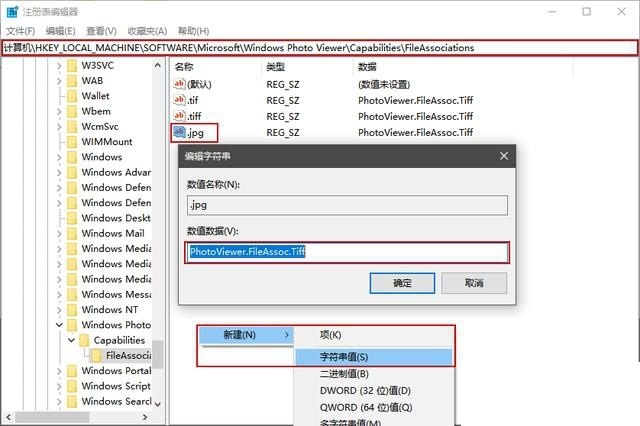Expand the WAB tree node

pos(59,81)
